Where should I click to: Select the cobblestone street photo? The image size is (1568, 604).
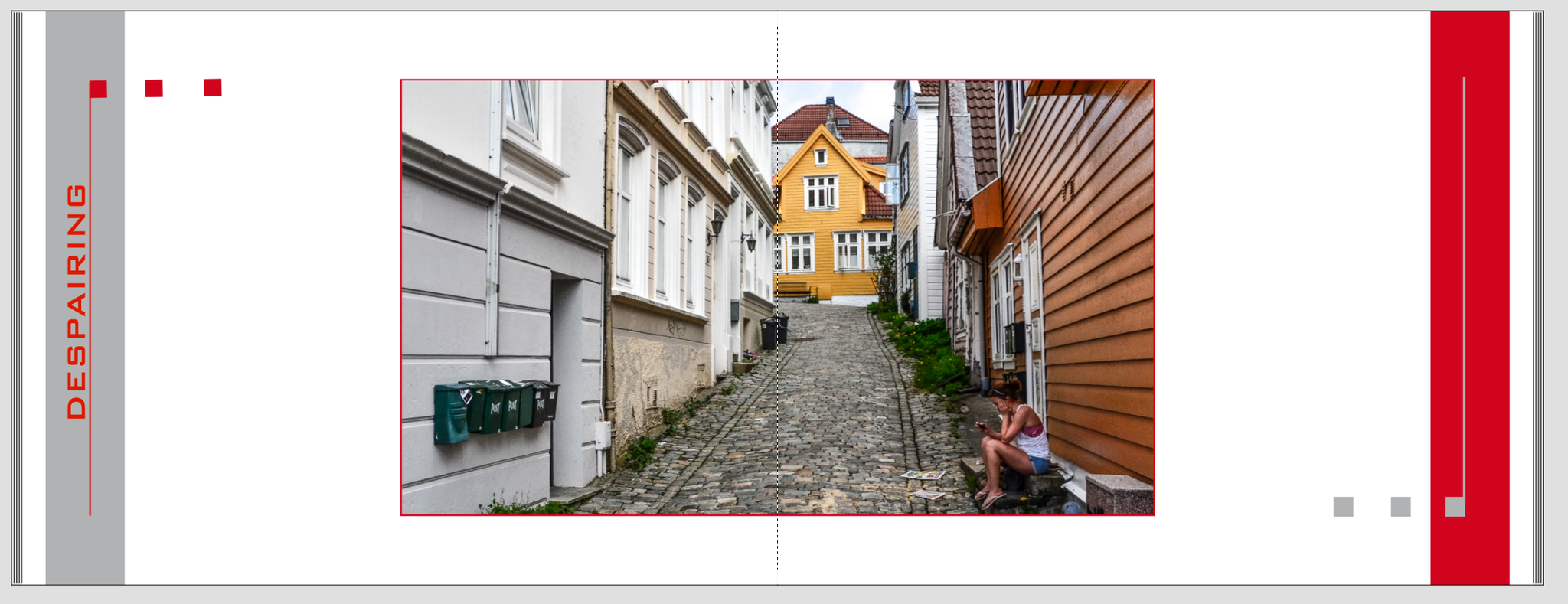pos(777,297)
